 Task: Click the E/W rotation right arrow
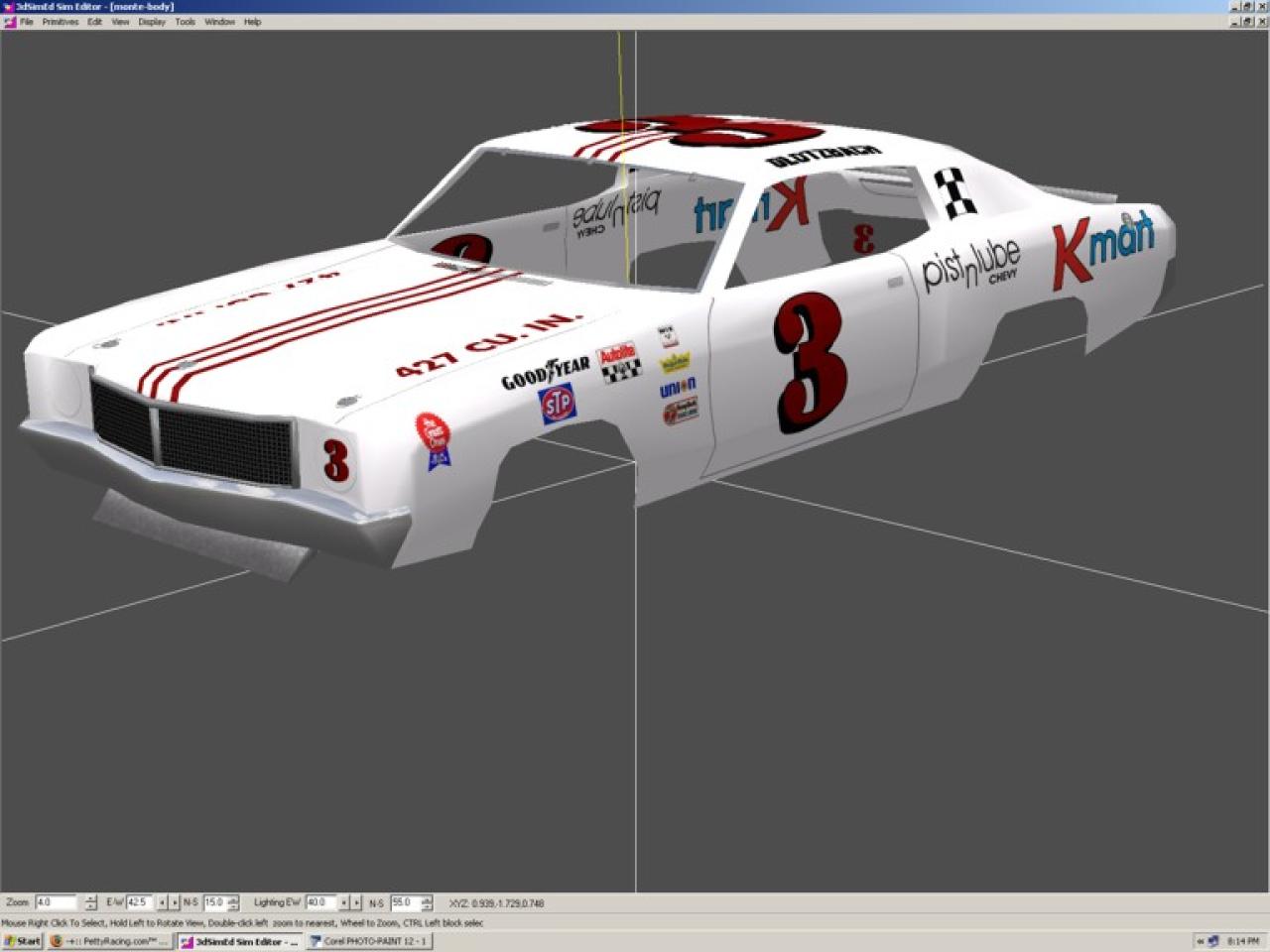(175, 902)
